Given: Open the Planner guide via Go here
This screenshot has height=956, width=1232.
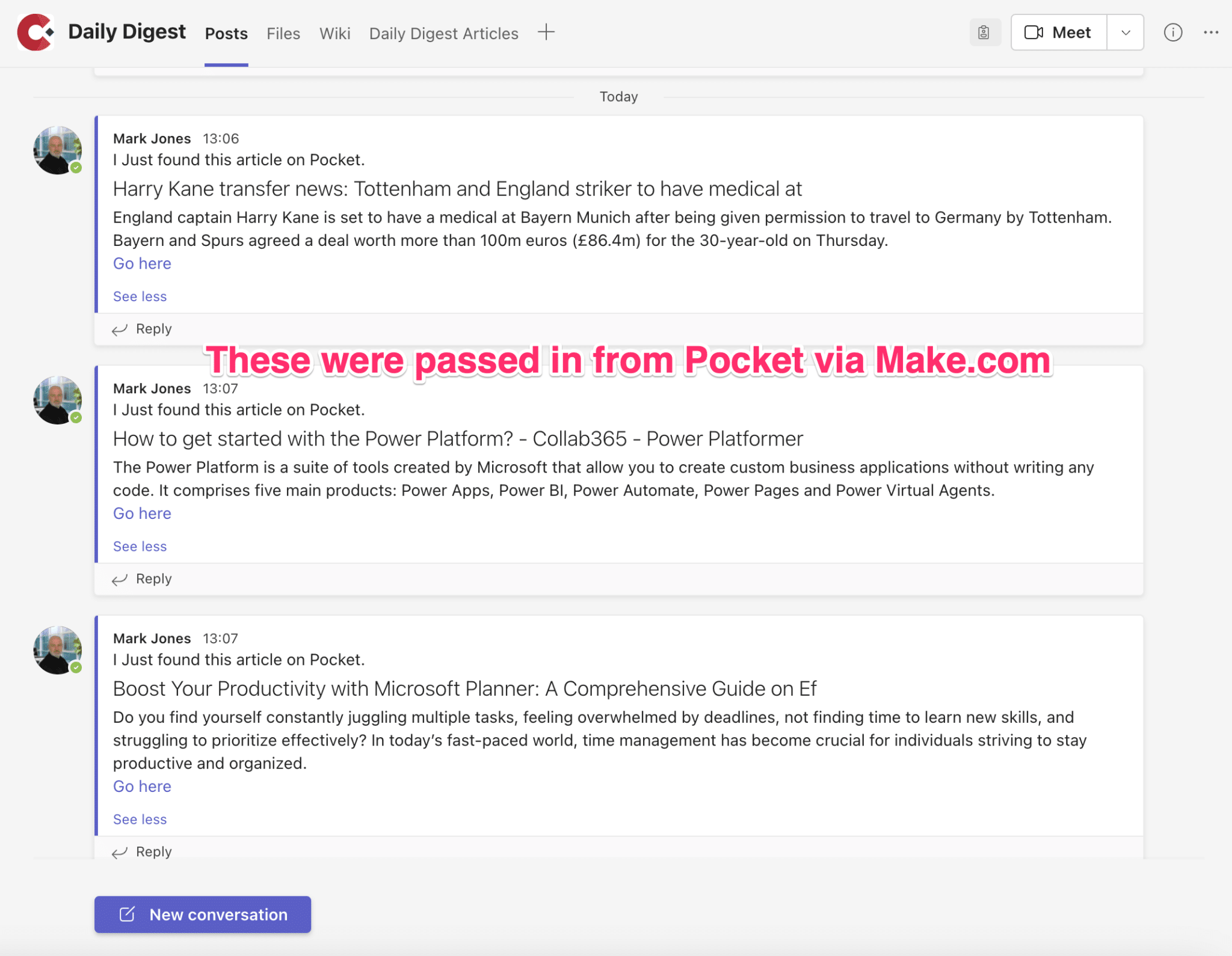Looking at the screenshot, I should click(x=142, y=786).
